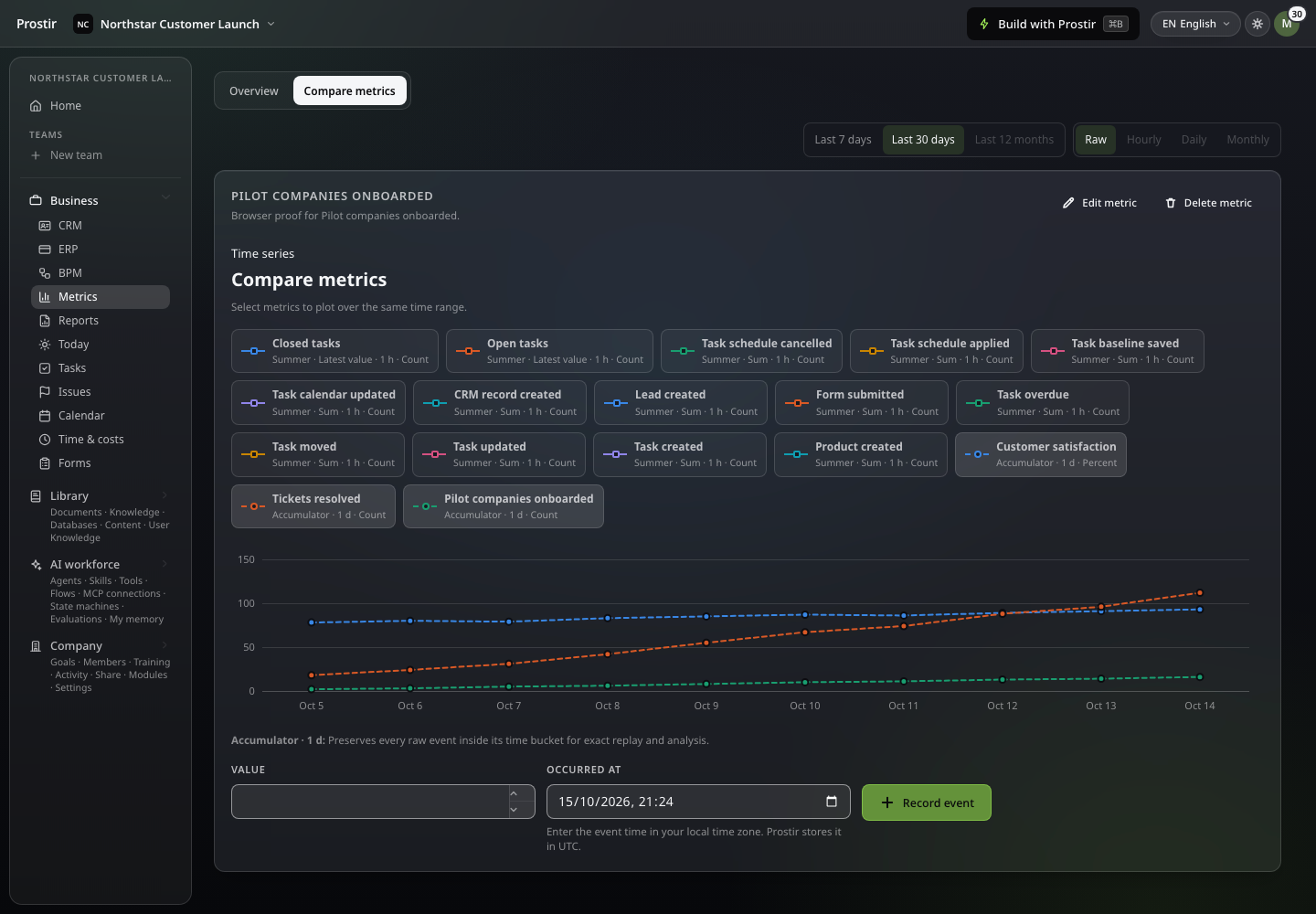
Task: Collapse the Business section chevron
Action: (165, 198)
